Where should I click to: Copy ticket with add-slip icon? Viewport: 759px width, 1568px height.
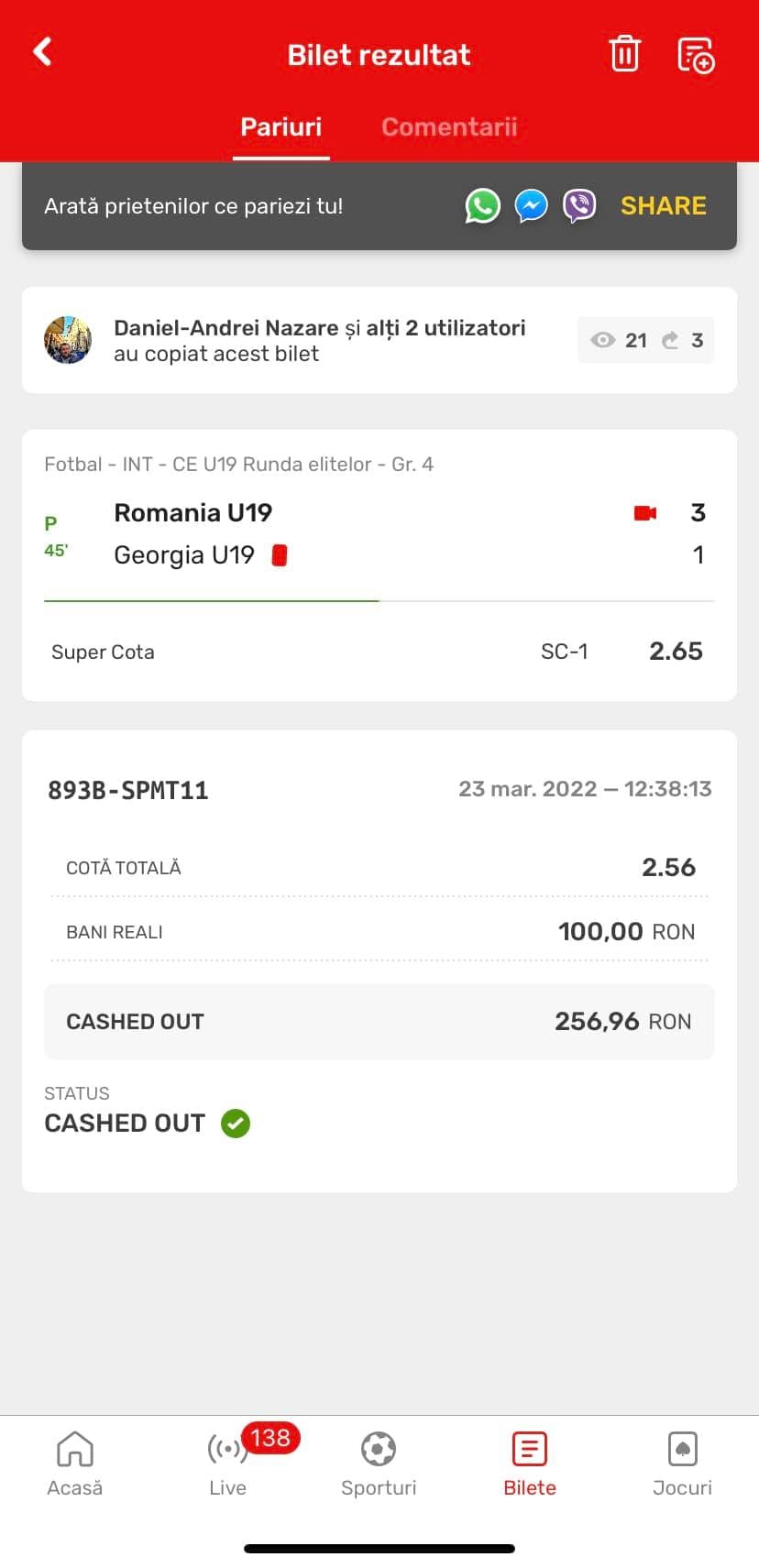(x=696, y=55)
